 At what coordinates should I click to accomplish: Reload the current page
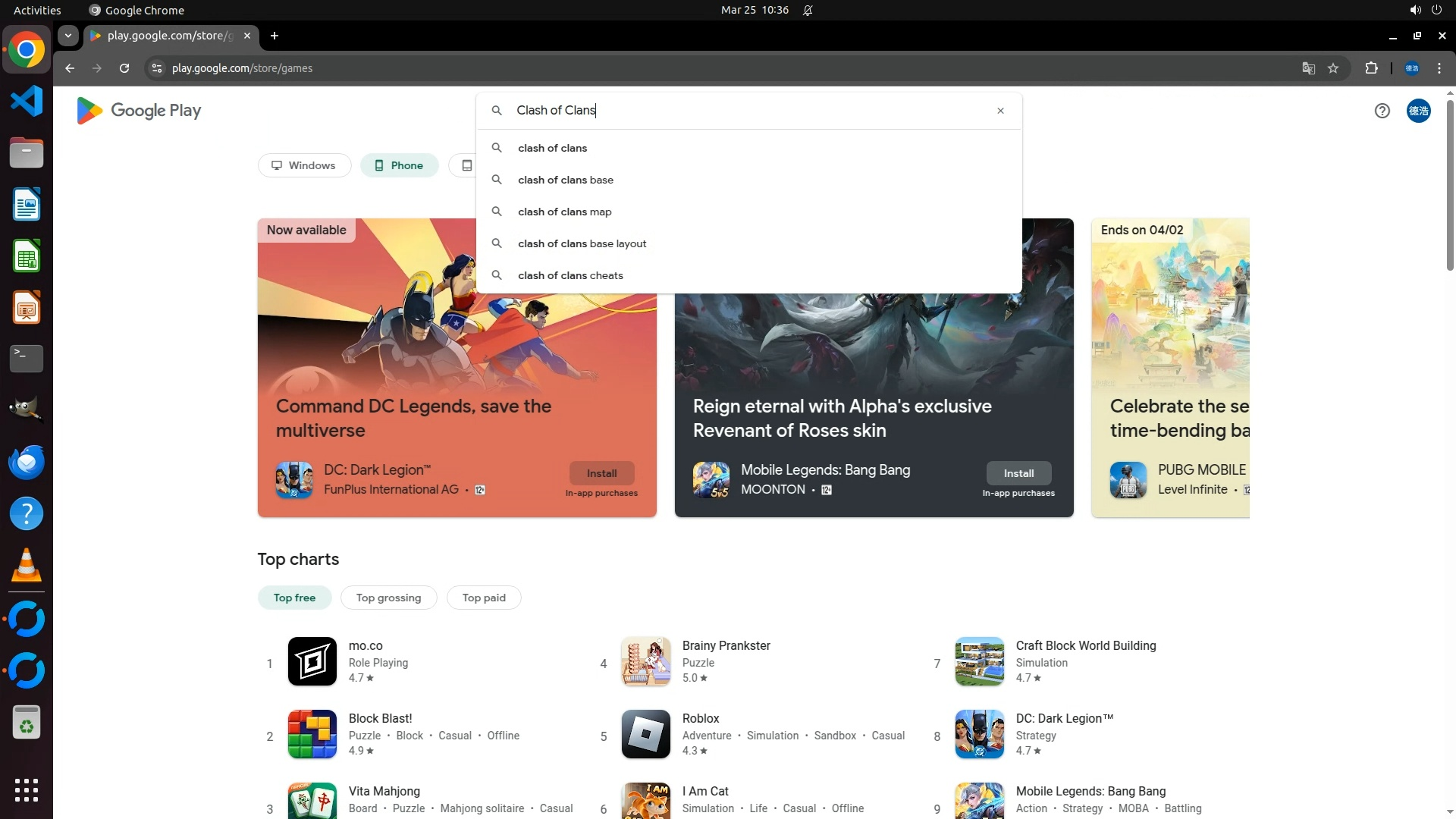(124, 68)
